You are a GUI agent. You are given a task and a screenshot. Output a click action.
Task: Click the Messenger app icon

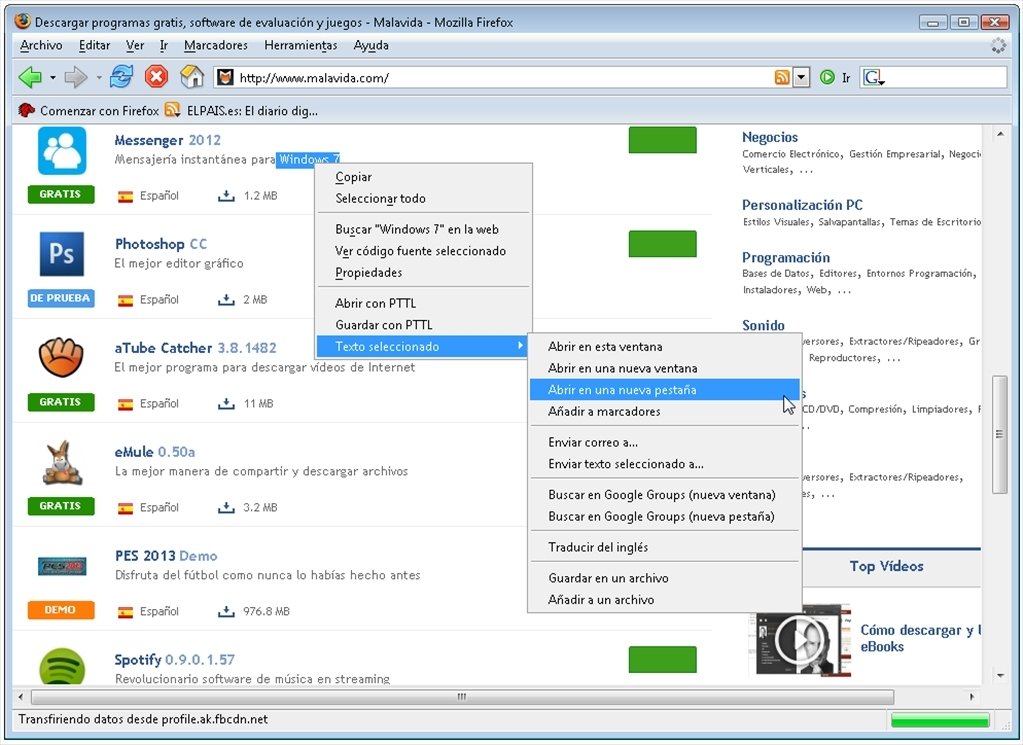point(62,151)
